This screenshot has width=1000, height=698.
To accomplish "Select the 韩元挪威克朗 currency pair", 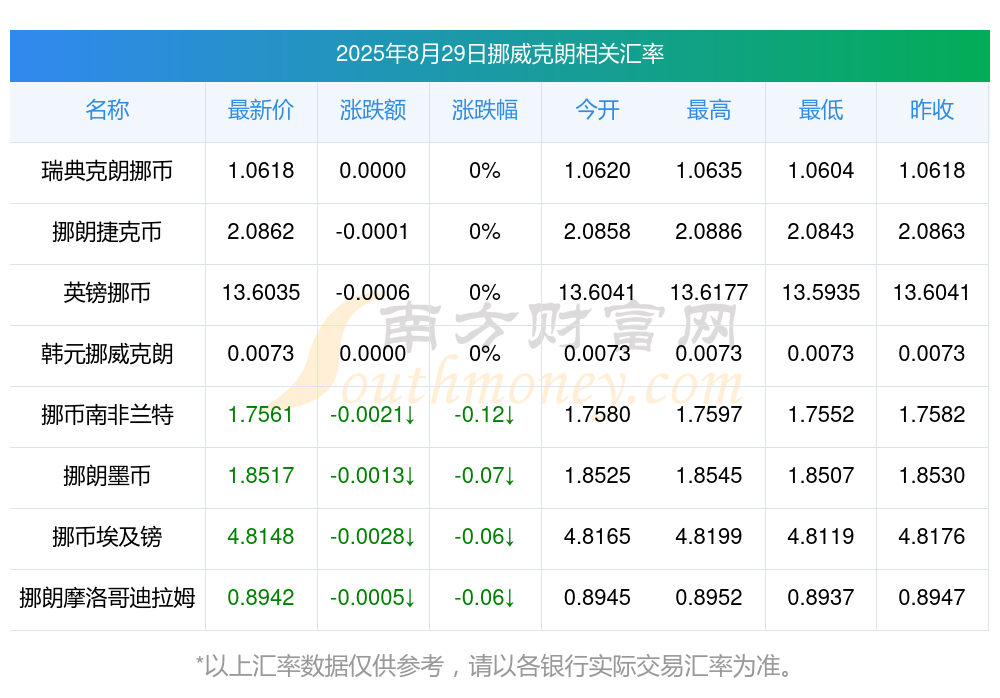I will coord(107,353).
